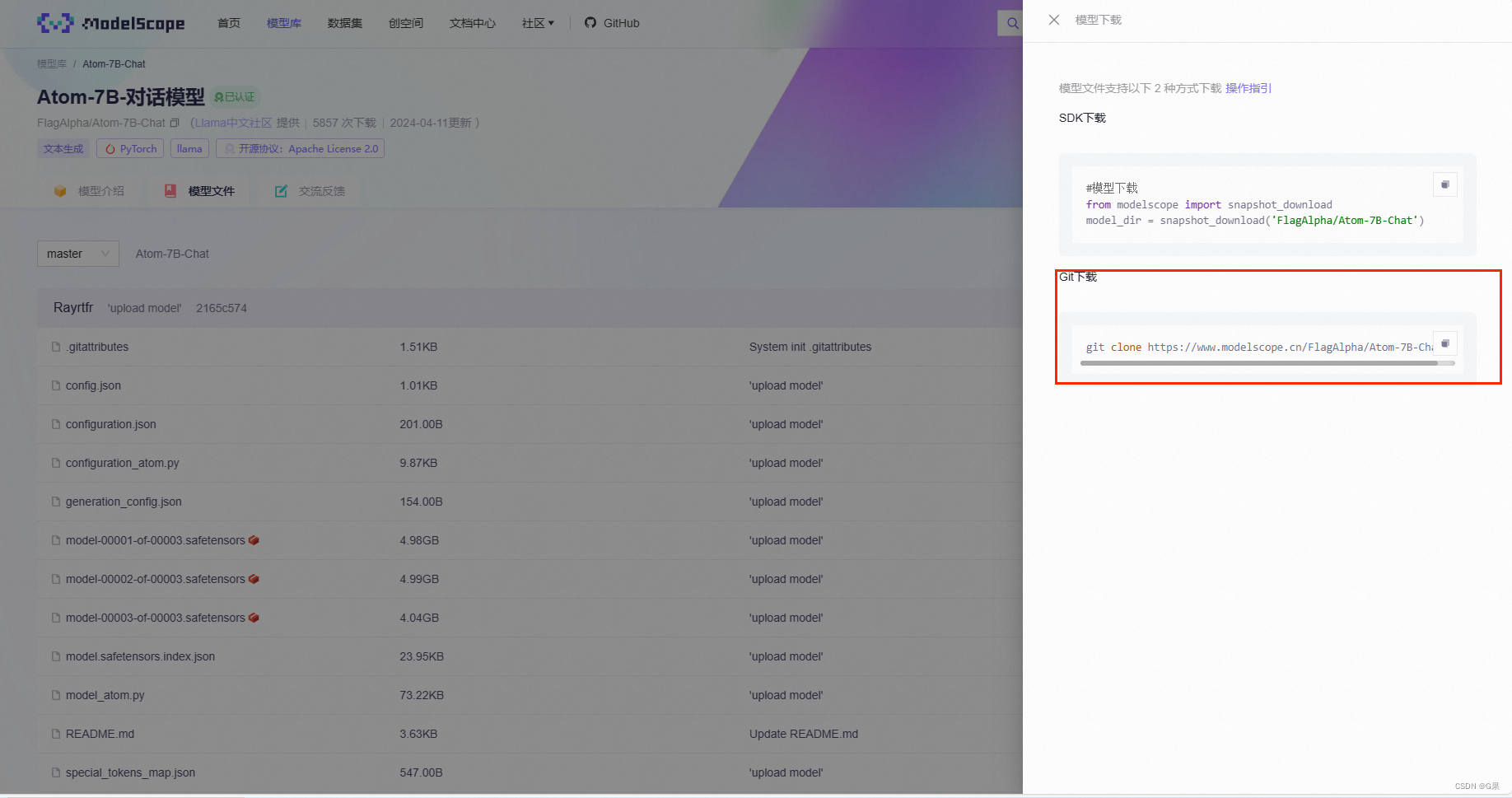Click 模型库 breadcrumb link
Image resolution: width=1512 pixels, height=798 pixels.
pyautogui.click(x=52, y=64)
